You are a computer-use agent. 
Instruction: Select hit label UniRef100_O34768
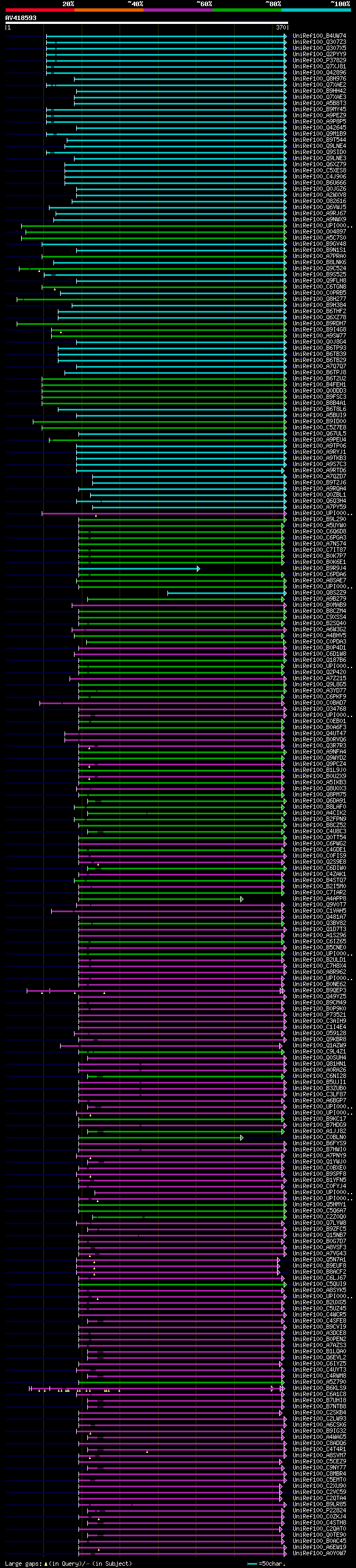[x=319, y=709]
